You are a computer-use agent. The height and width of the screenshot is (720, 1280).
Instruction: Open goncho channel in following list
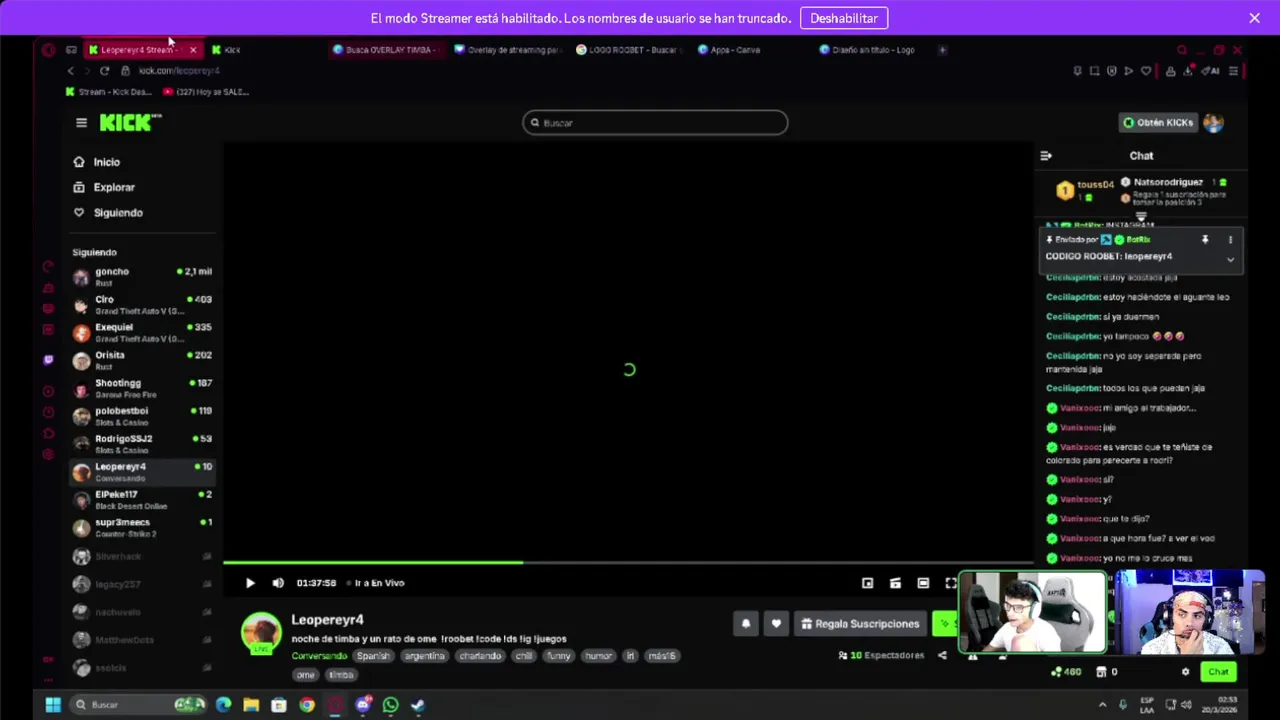pos(142,277)
